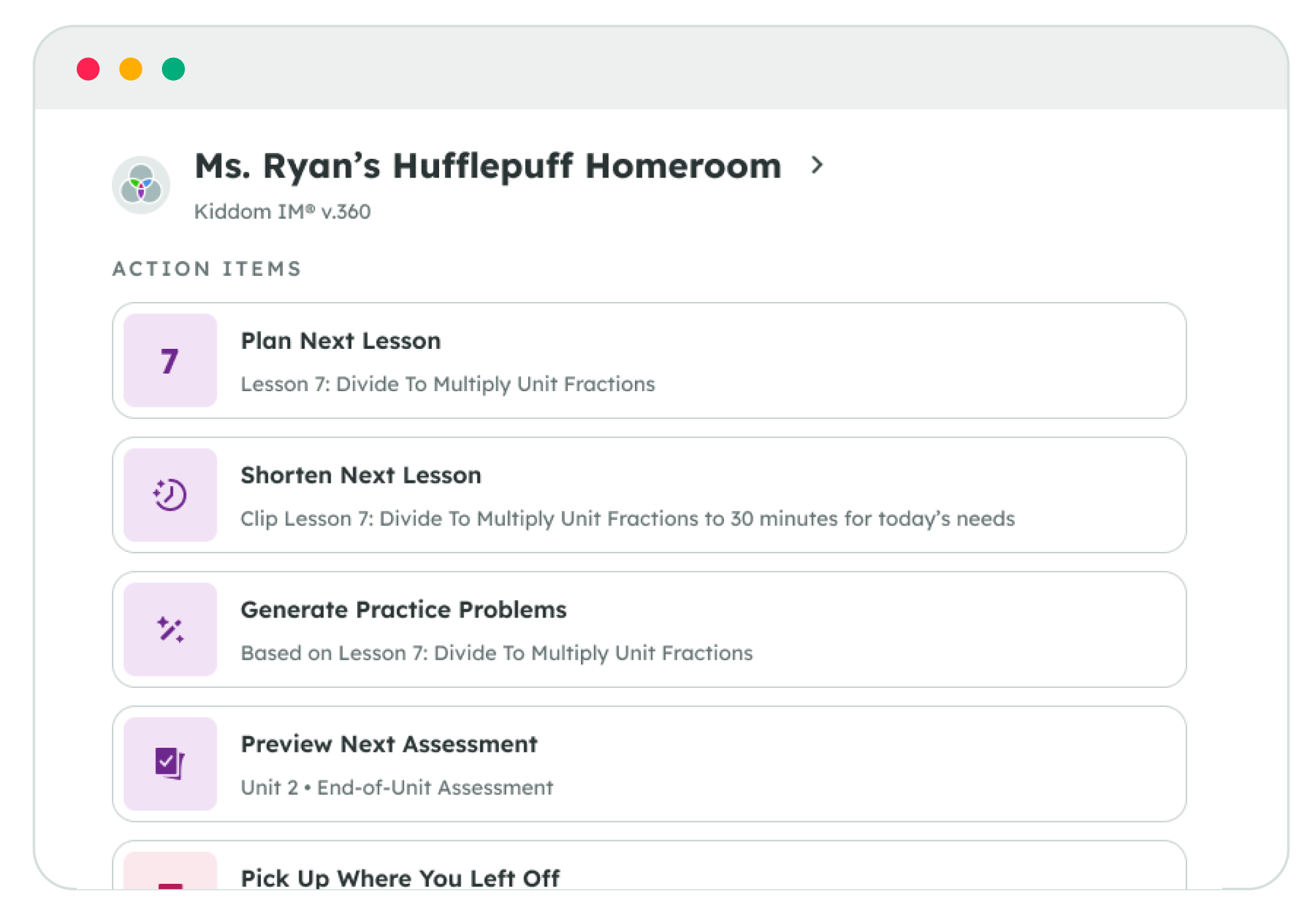Click the green maximize window dot
Screen dimensions: 1316x917
point(174,69)
